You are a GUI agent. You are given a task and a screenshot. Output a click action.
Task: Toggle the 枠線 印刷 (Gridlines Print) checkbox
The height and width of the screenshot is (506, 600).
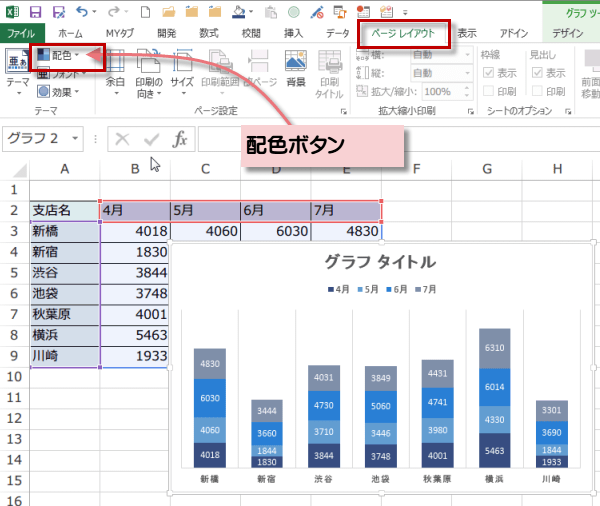[x=487, y=91]
